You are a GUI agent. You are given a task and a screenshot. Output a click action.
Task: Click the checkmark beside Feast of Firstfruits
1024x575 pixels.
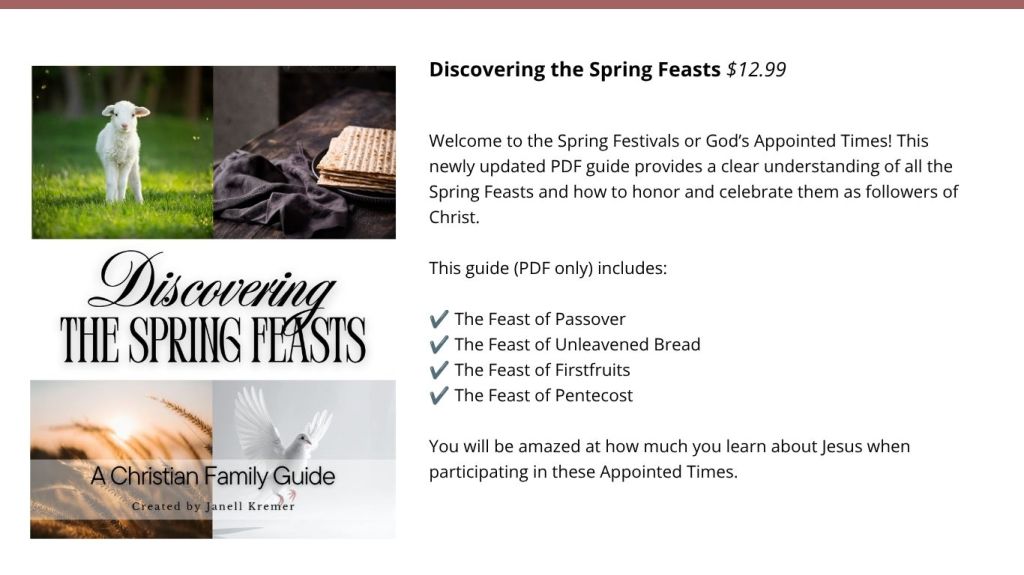(x=439, y=370)
